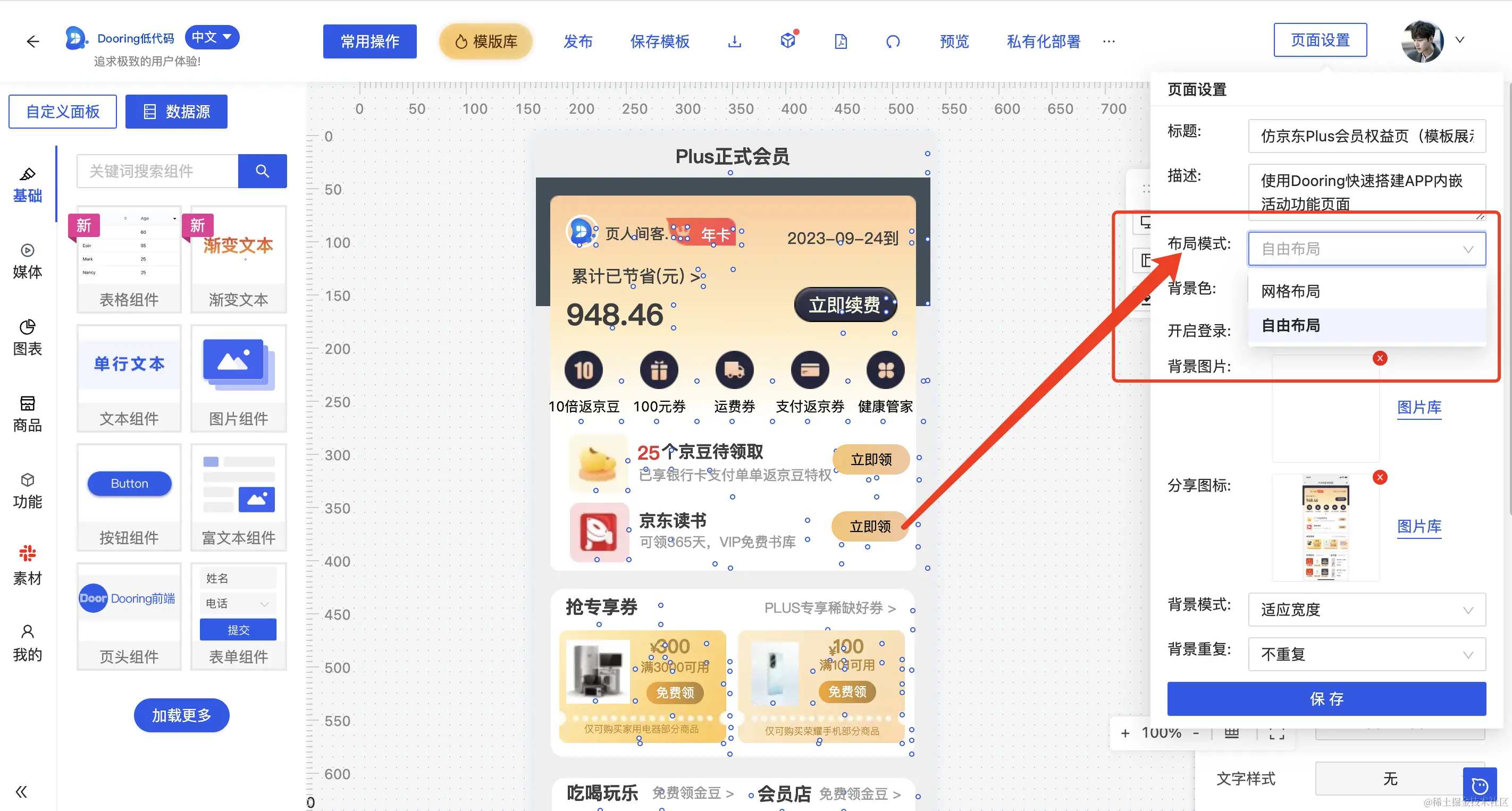The height and width of the screenshot is (811, 1512).
Task: Expand the avatar account dropdown arrow
Action: point(1460,40)
